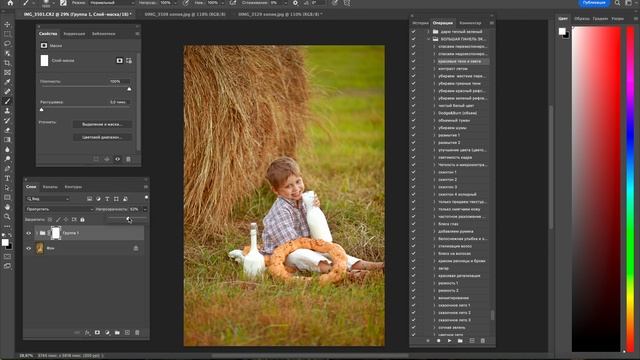Select the Gradient tool
This screenshot has height=360, width=640.
(7, 140)
